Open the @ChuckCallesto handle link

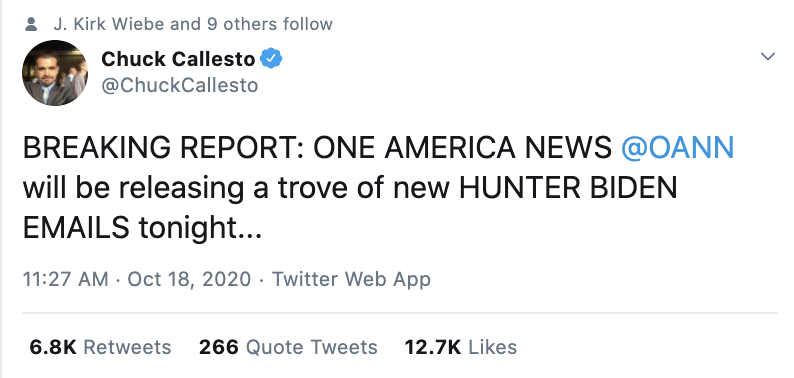tap(180, 85)
